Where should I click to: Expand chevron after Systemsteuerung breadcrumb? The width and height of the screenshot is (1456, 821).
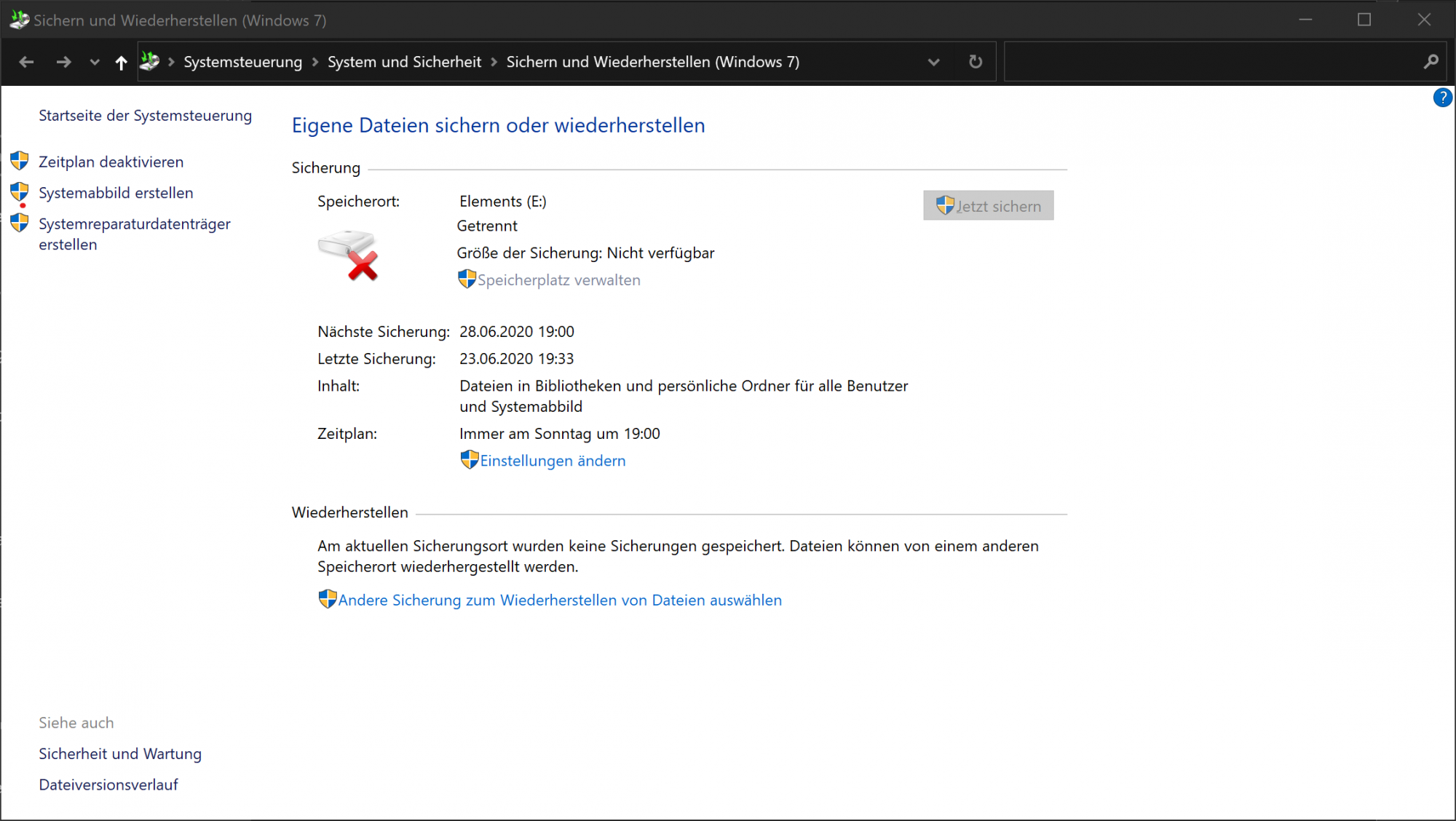(x=315, y=62)
